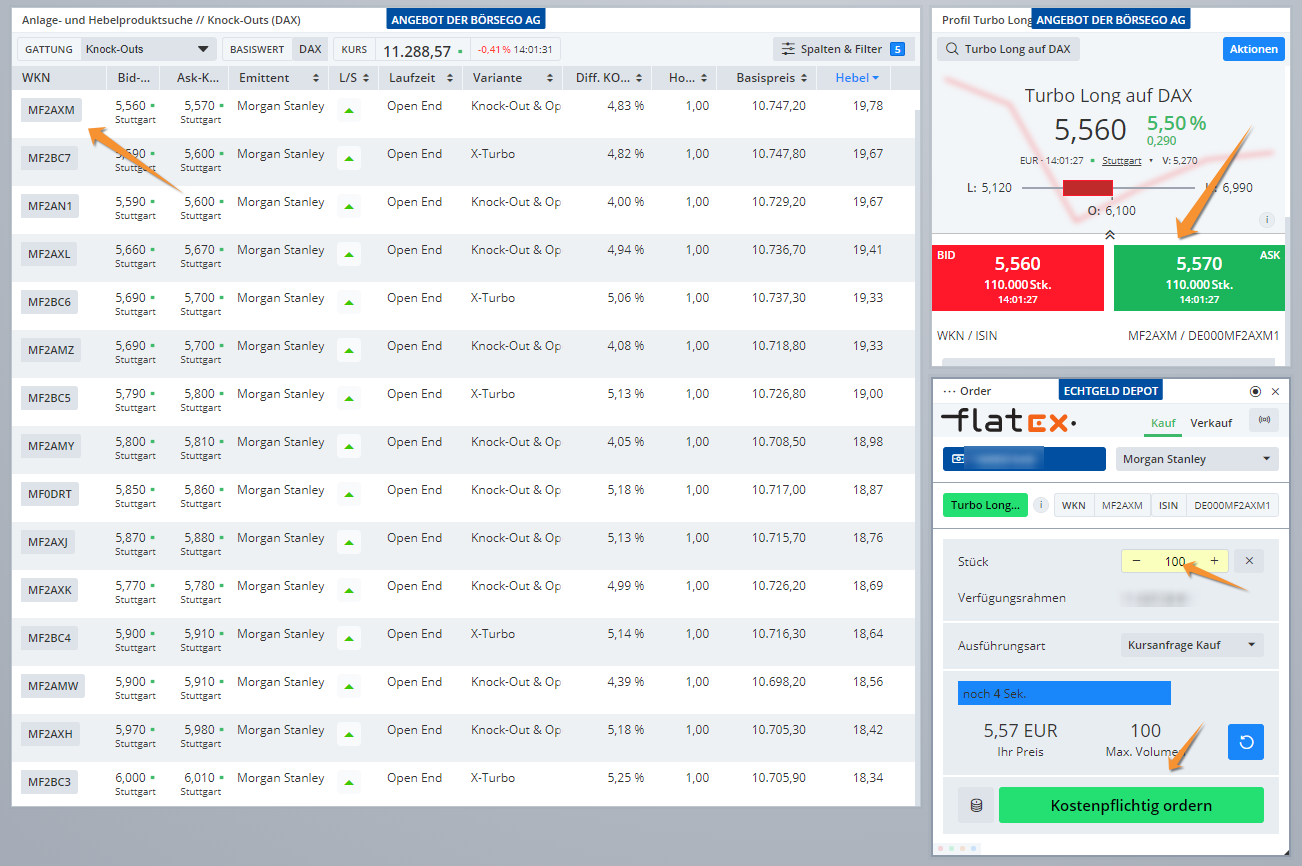Click the long arrow icon for MF2AXK row
This screenshot has height=866, width=1302.
coord(349,590)
